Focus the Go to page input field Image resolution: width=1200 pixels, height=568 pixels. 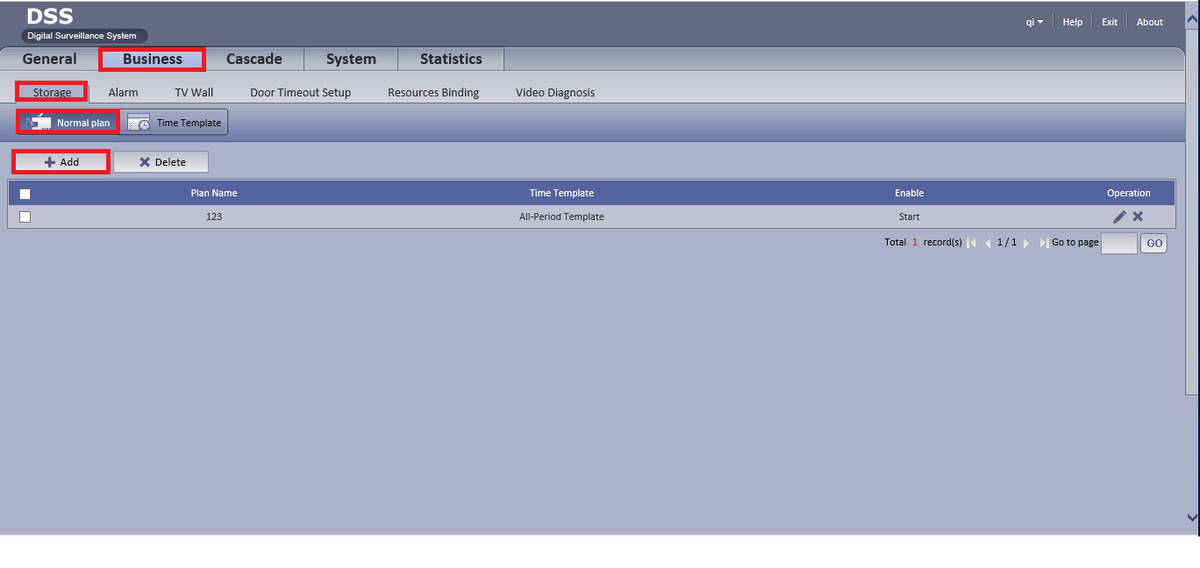click(1119, 243)
